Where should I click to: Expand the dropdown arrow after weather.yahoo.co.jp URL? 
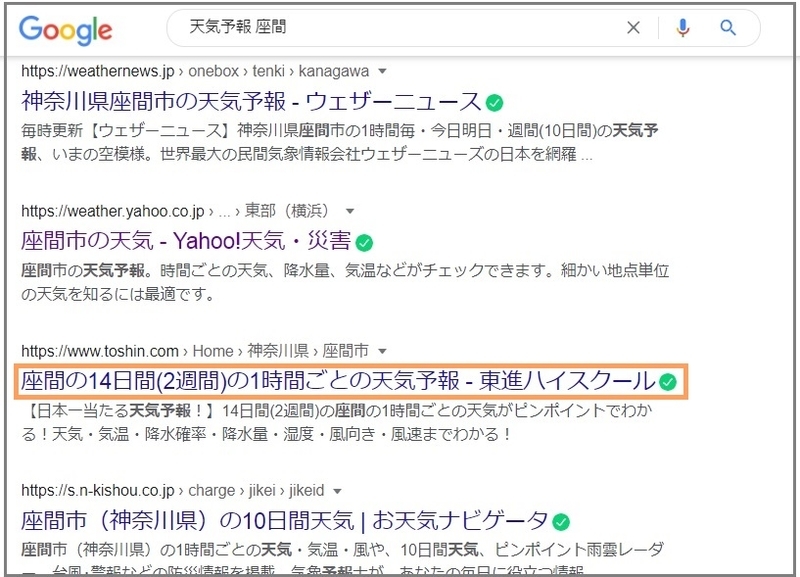click(x=349, y=211)
